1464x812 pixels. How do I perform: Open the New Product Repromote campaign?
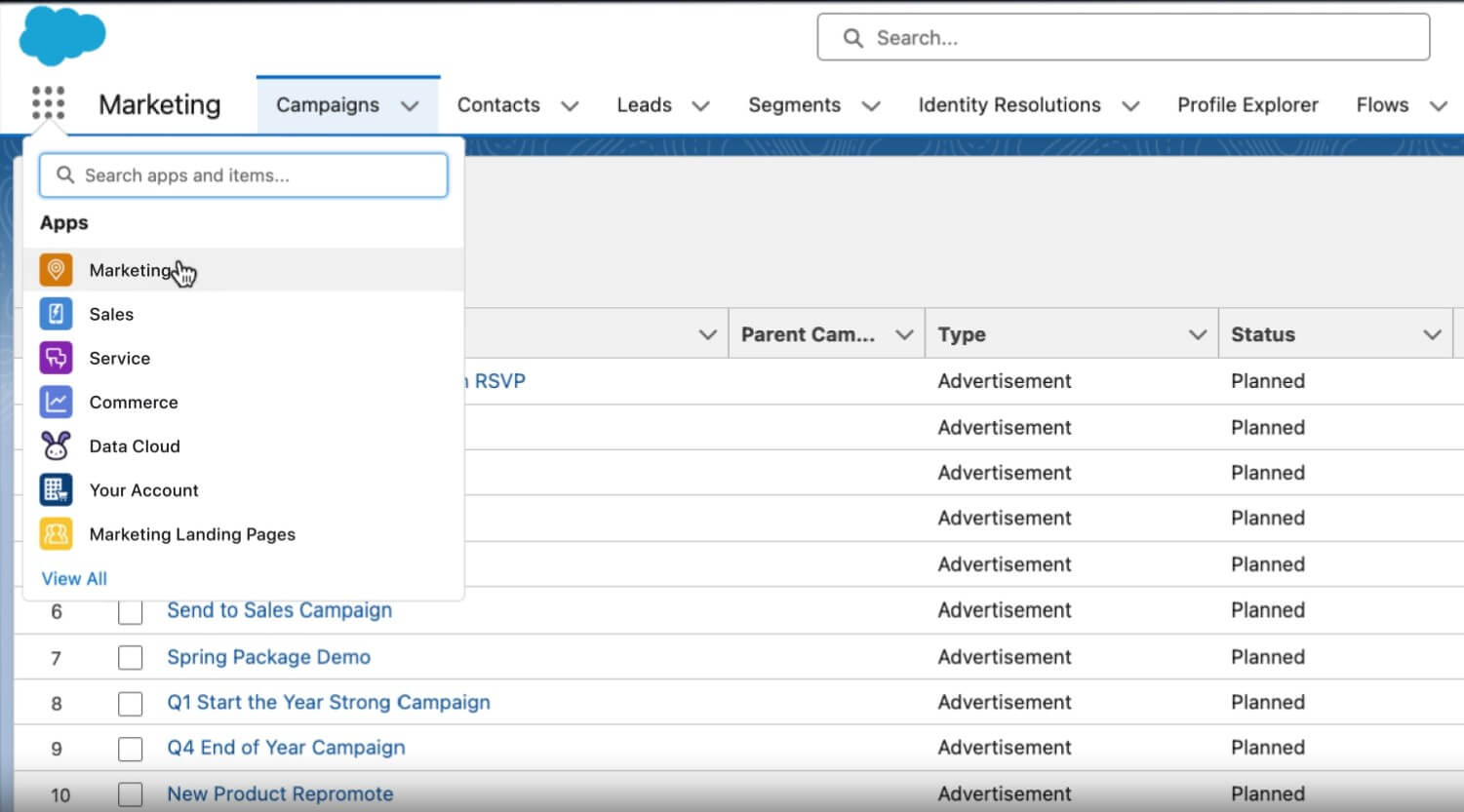(x=280, y=793)
